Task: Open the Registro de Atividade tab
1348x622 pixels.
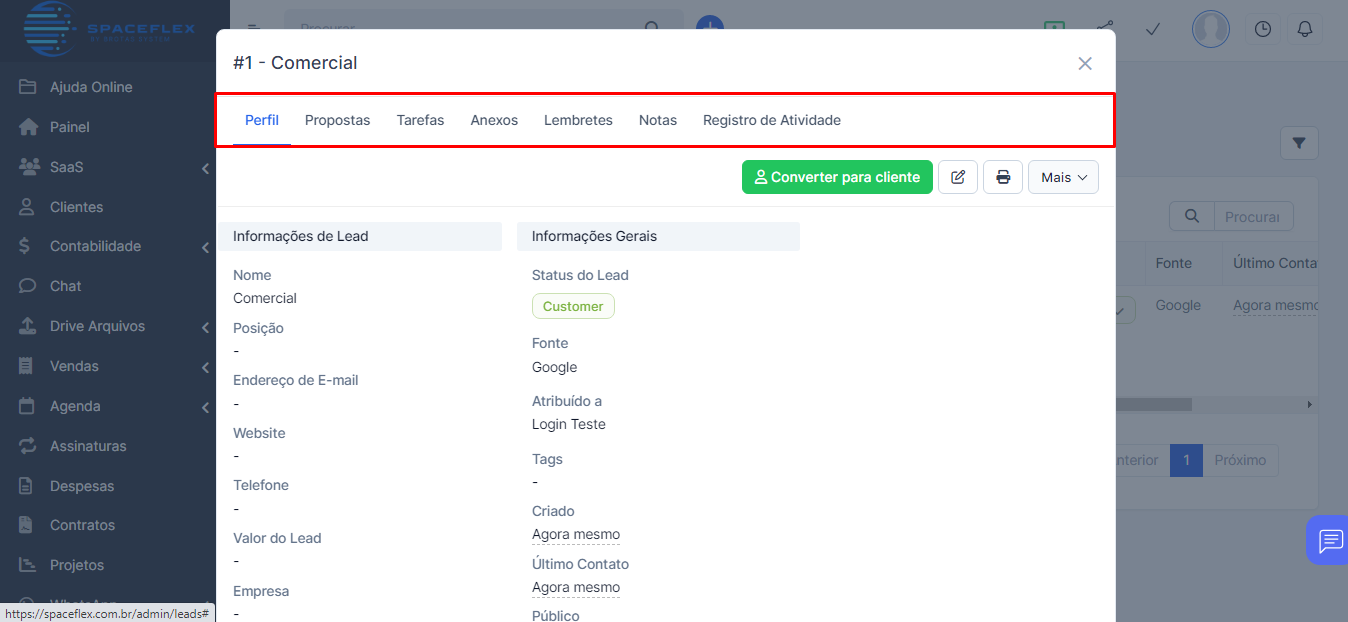Action: pos(771,120)
